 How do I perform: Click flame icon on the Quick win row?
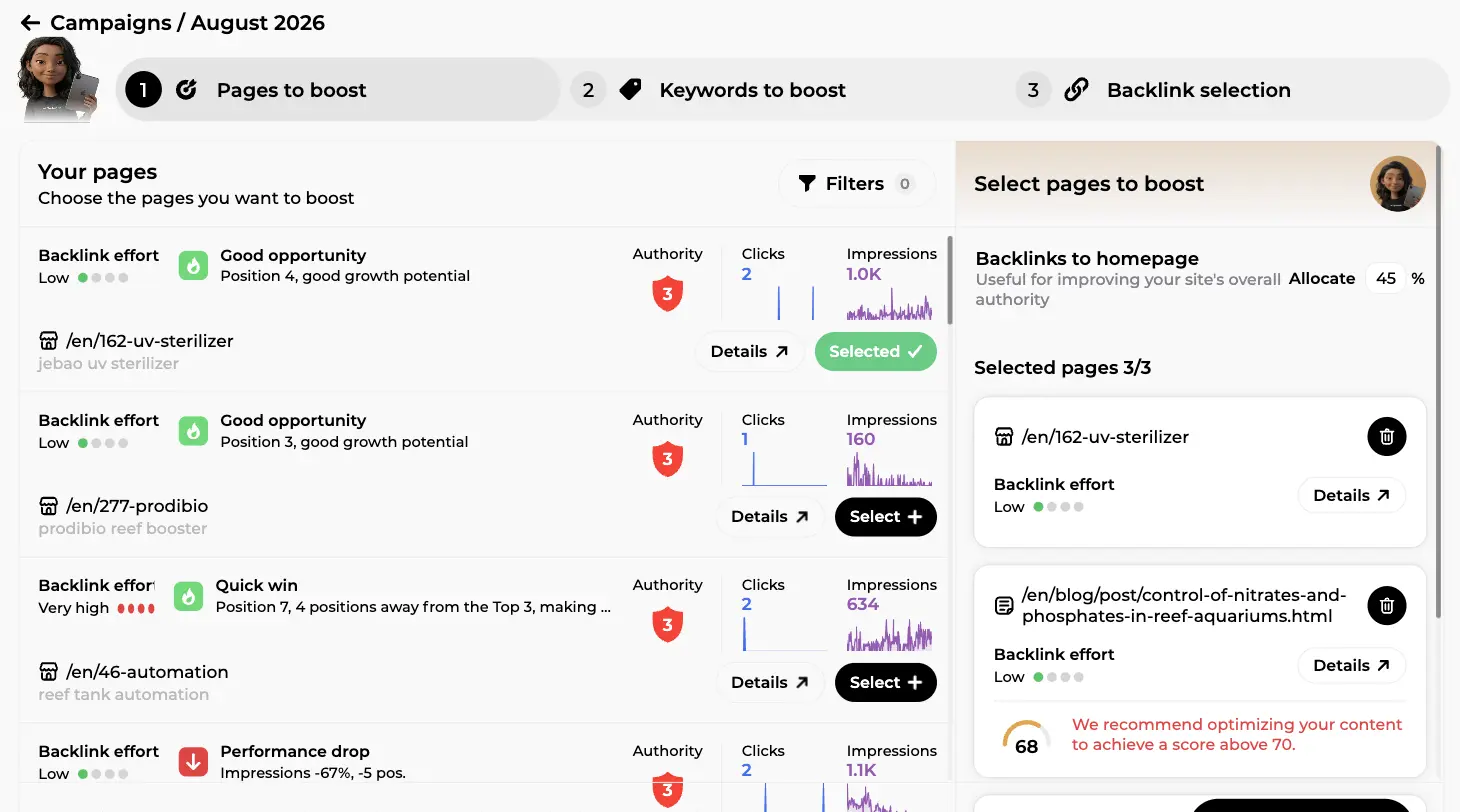pyautogui.click(x=188, y=597)
